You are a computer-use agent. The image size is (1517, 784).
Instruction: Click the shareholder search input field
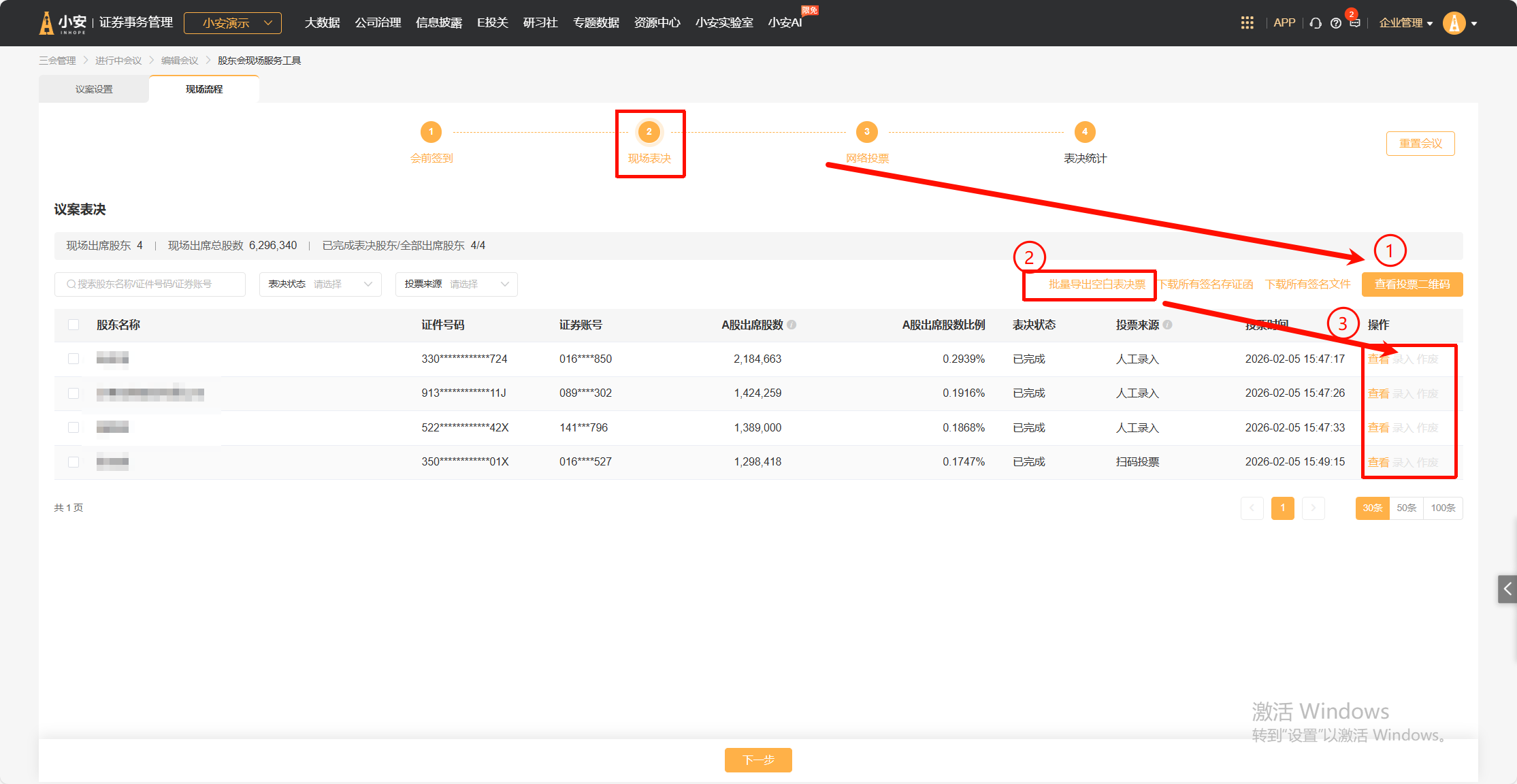click(150, 284)
